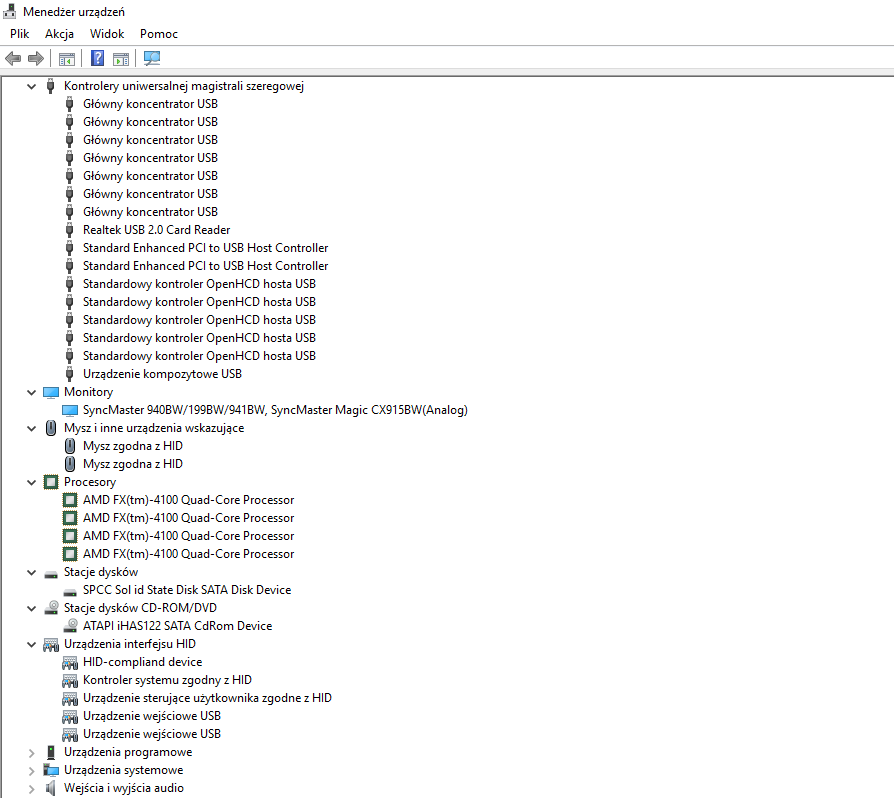Click the HID interface devices category icon
The image size is (894, 798).
(x=51, y=645)
